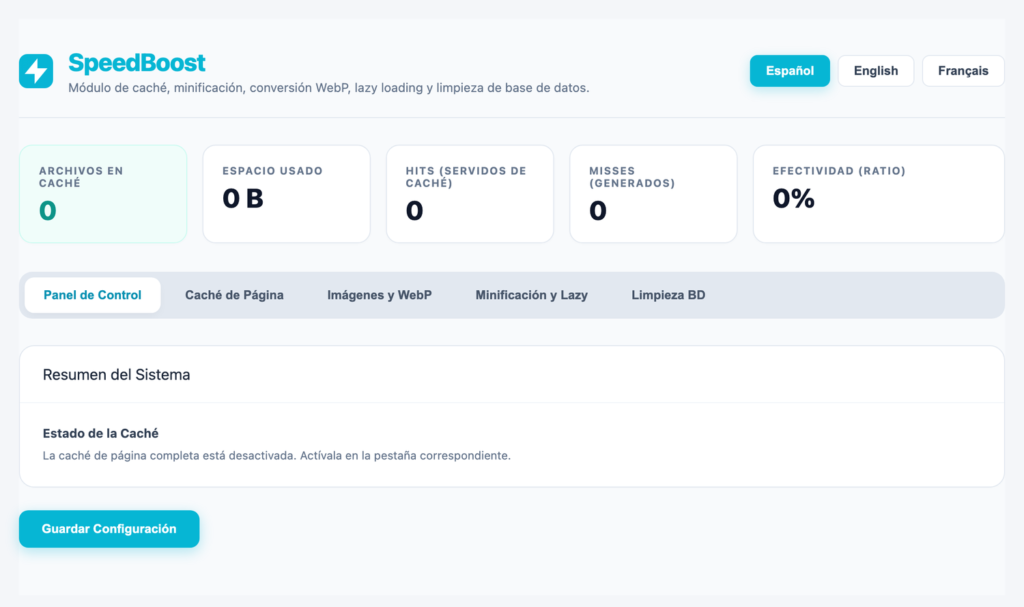The width and height of the screenshot is (1024, 607).
Task: Open the Panel de Control tab
Action: tap(93, 295)
